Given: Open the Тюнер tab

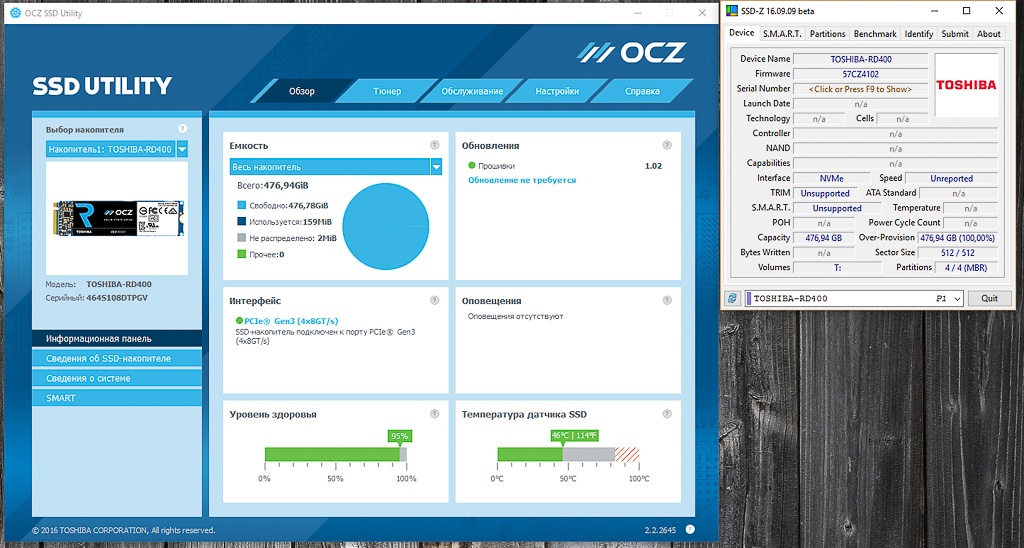Looking at the screenshot, I should coord(387,91).
